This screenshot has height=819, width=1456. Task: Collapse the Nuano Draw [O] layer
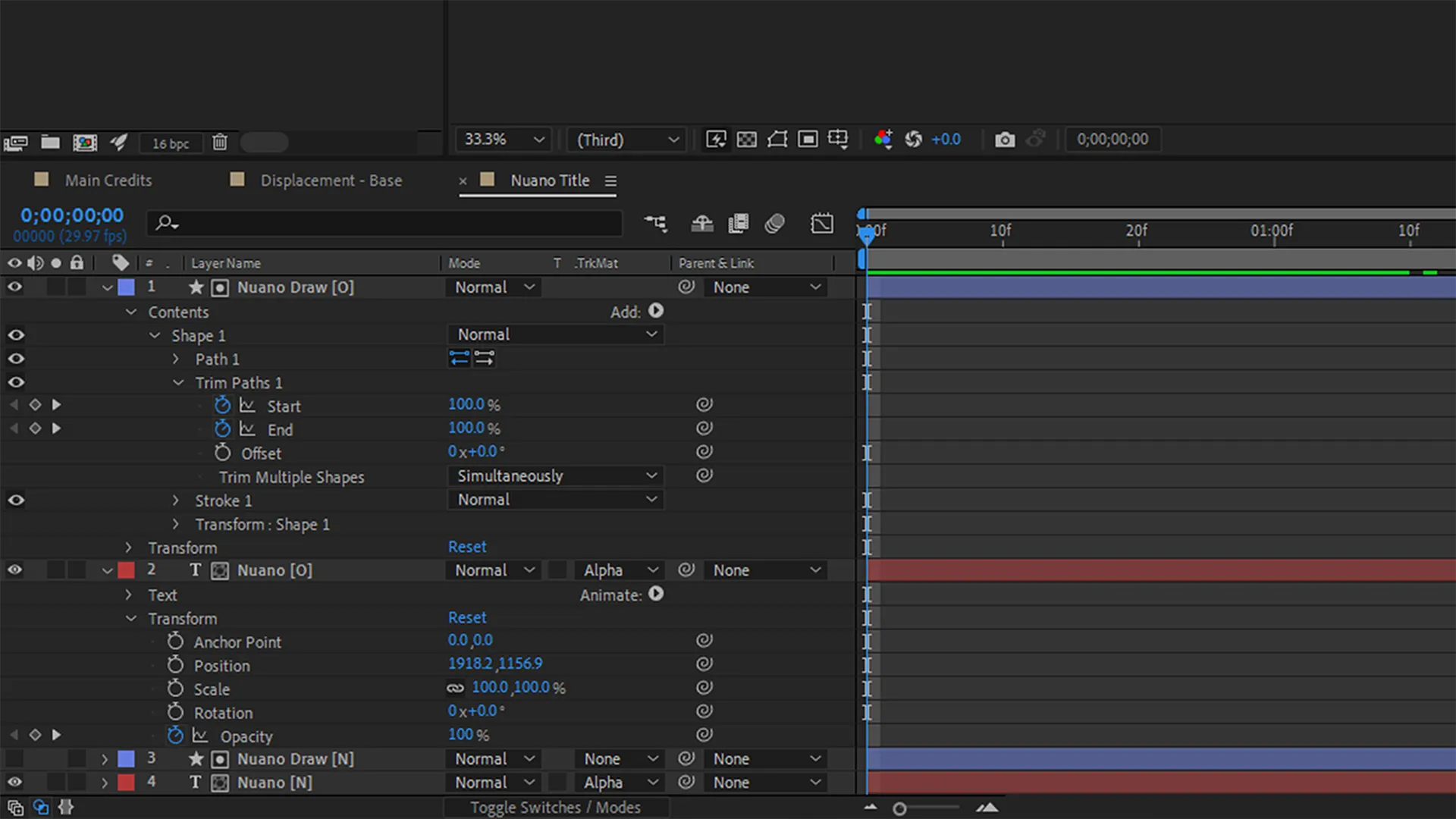[107, 288]
